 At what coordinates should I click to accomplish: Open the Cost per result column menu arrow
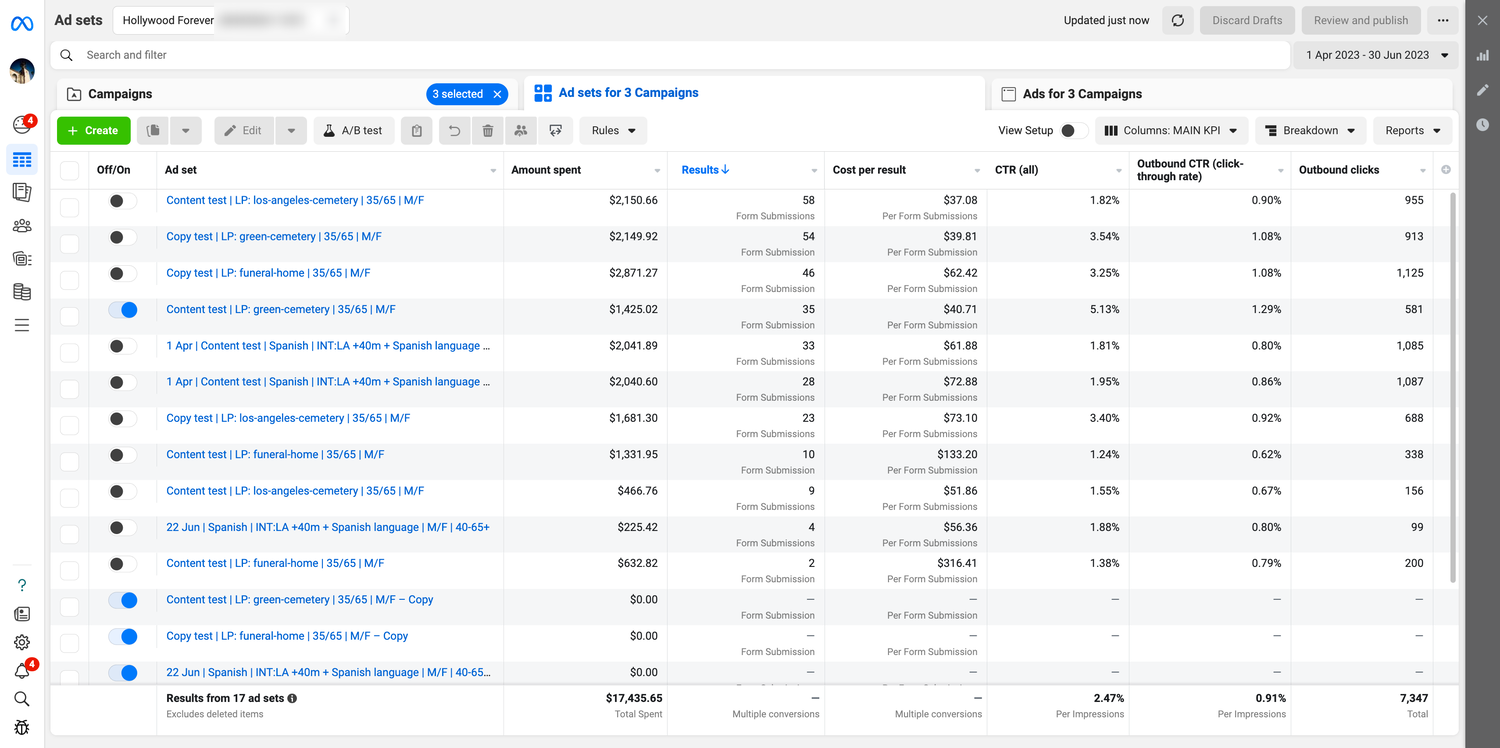pyautogui.click(x=978, y=171)
